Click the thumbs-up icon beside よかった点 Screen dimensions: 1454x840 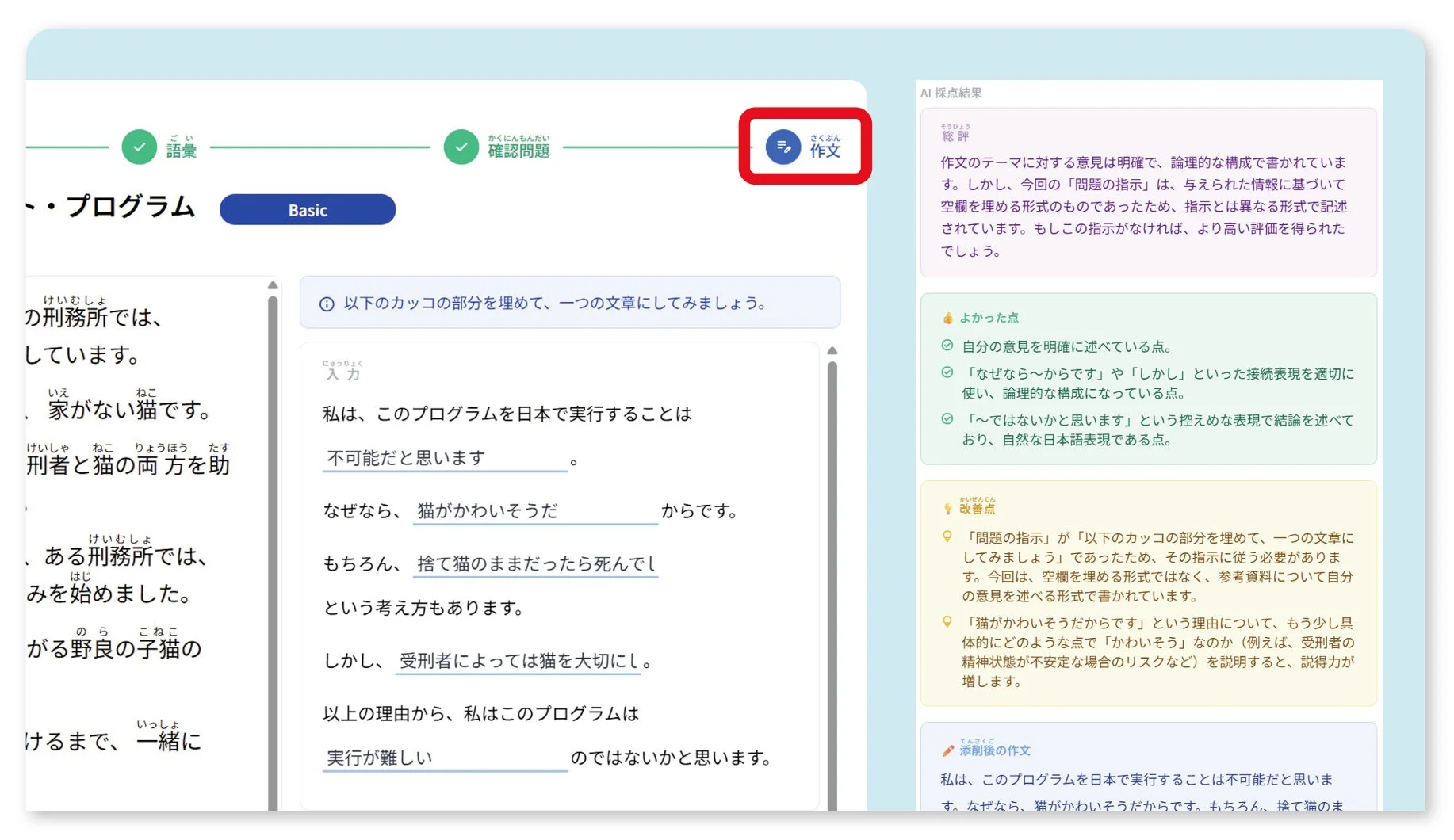click(x=947, y=318)
